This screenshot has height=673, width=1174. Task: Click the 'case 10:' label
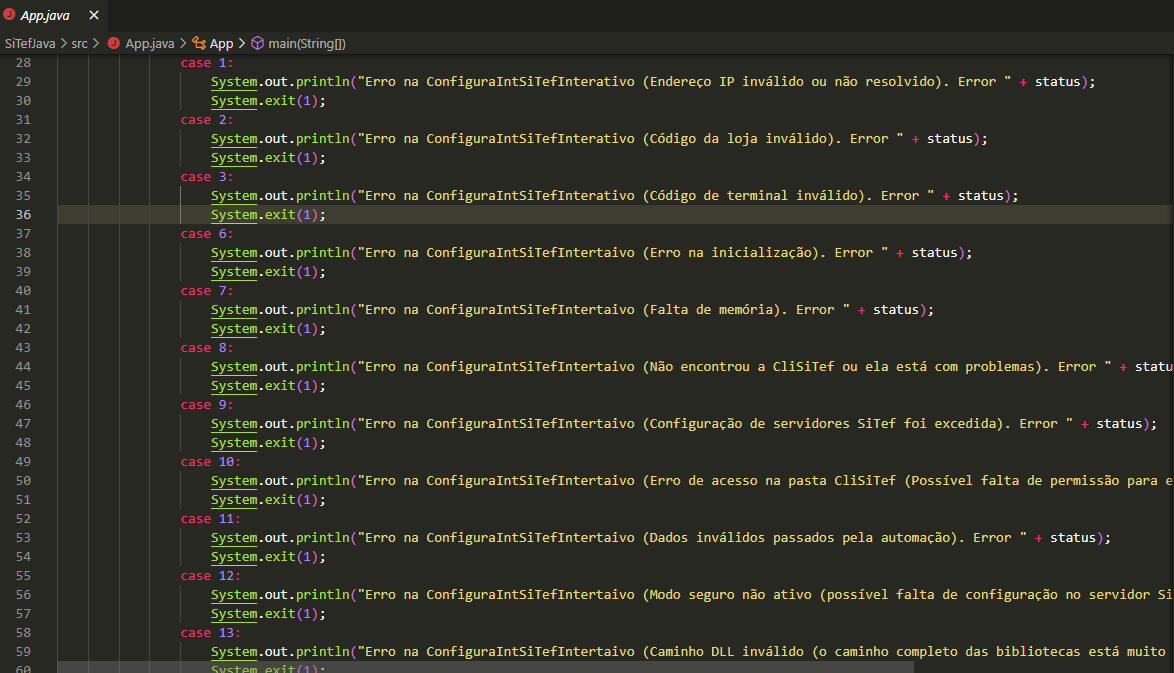click(x=210, y=462)
